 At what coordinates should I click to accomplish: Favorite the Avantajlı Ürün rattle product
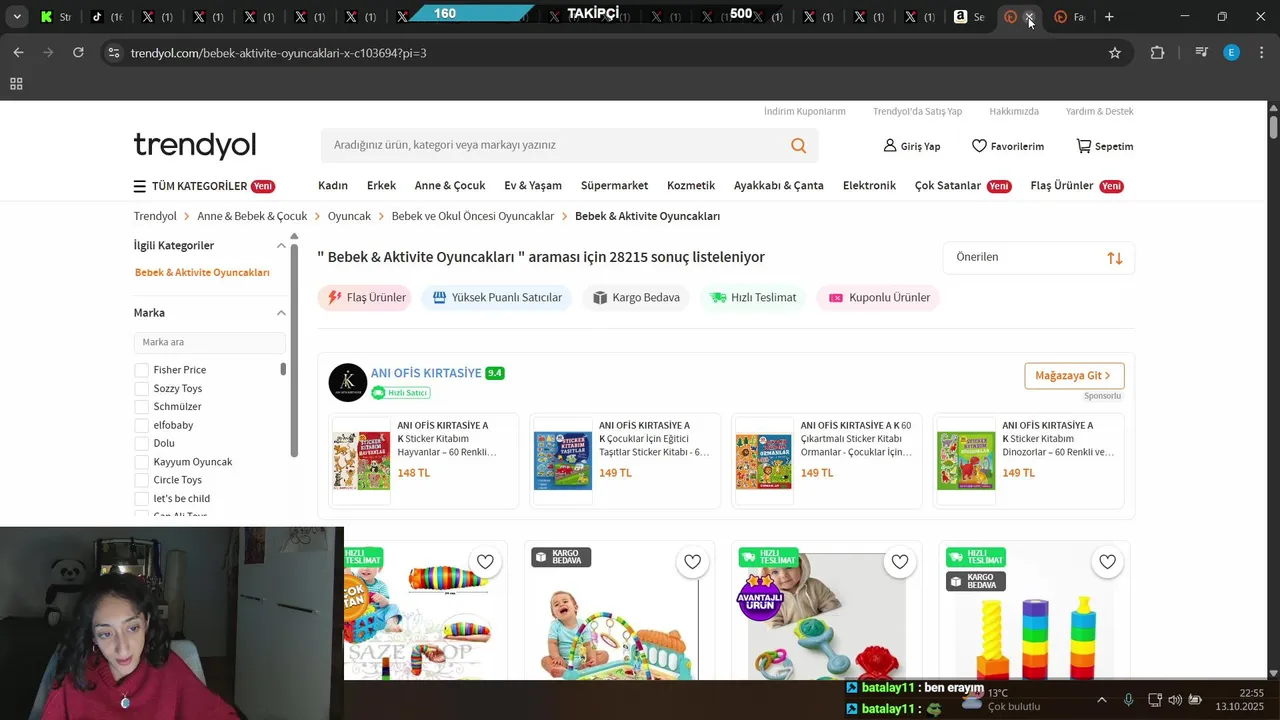(x=900, y=562)
